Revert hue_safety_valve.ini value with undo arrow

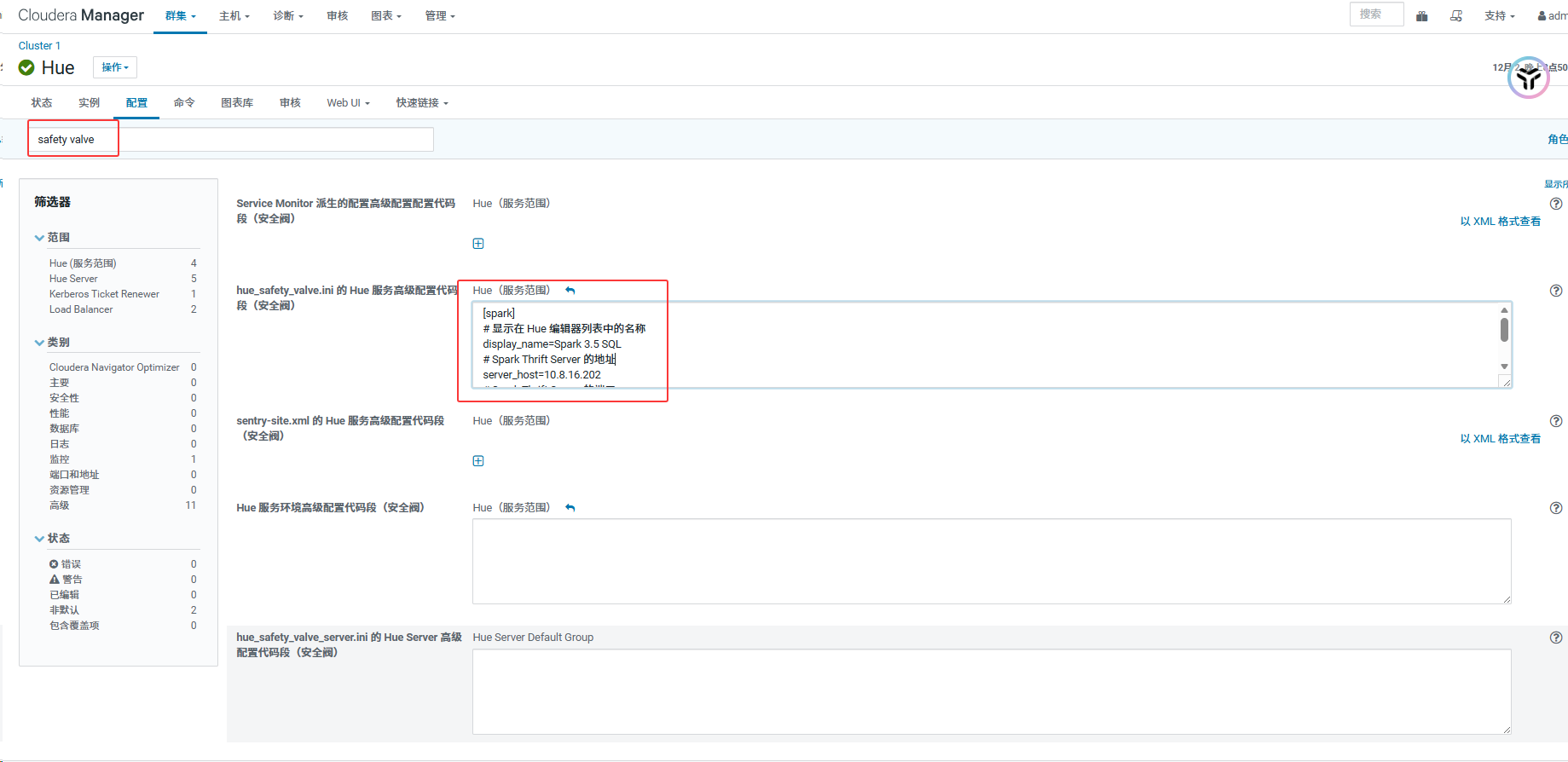point(570,291)
